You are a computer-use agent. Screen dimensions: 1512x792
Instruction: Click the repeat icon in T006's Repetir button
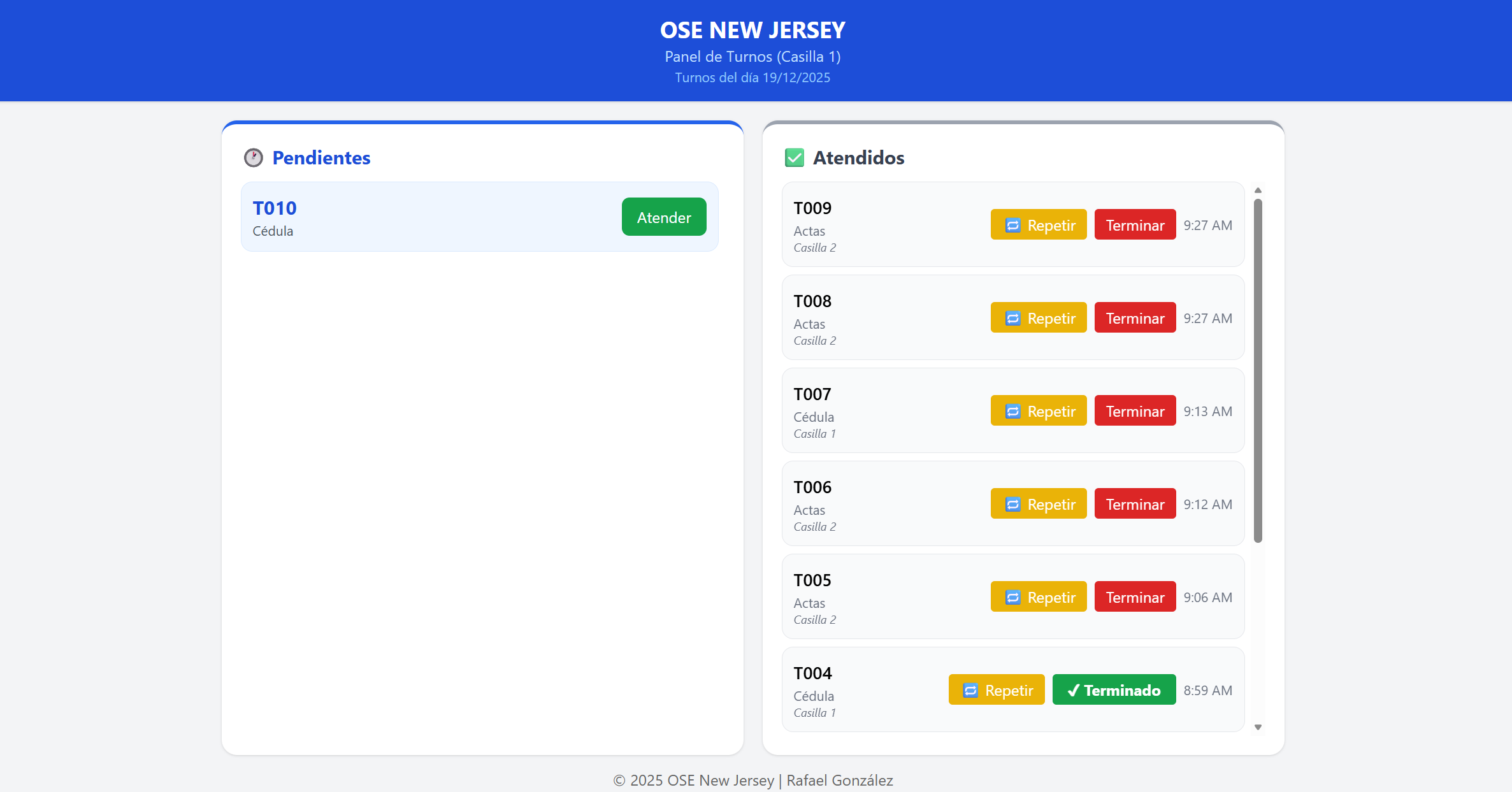(1012, 504)
